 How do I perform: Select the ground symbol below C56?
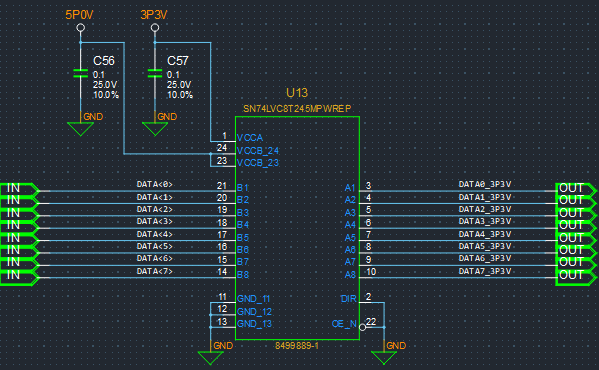tap(81, 129)
